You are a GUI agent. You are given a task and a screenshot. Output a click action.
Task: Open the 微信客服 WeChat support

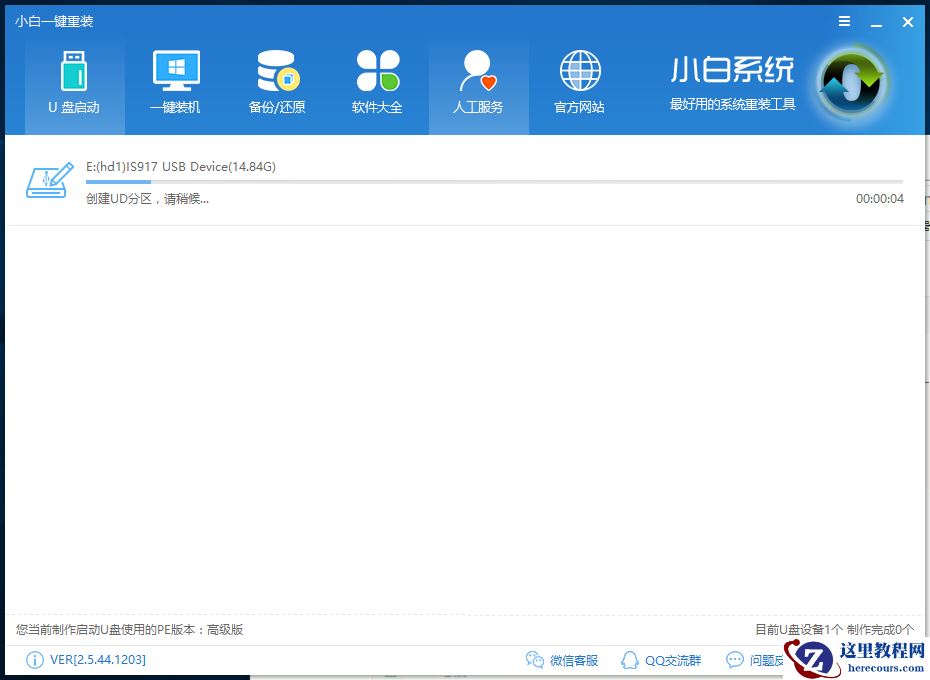tap(562, 660)
